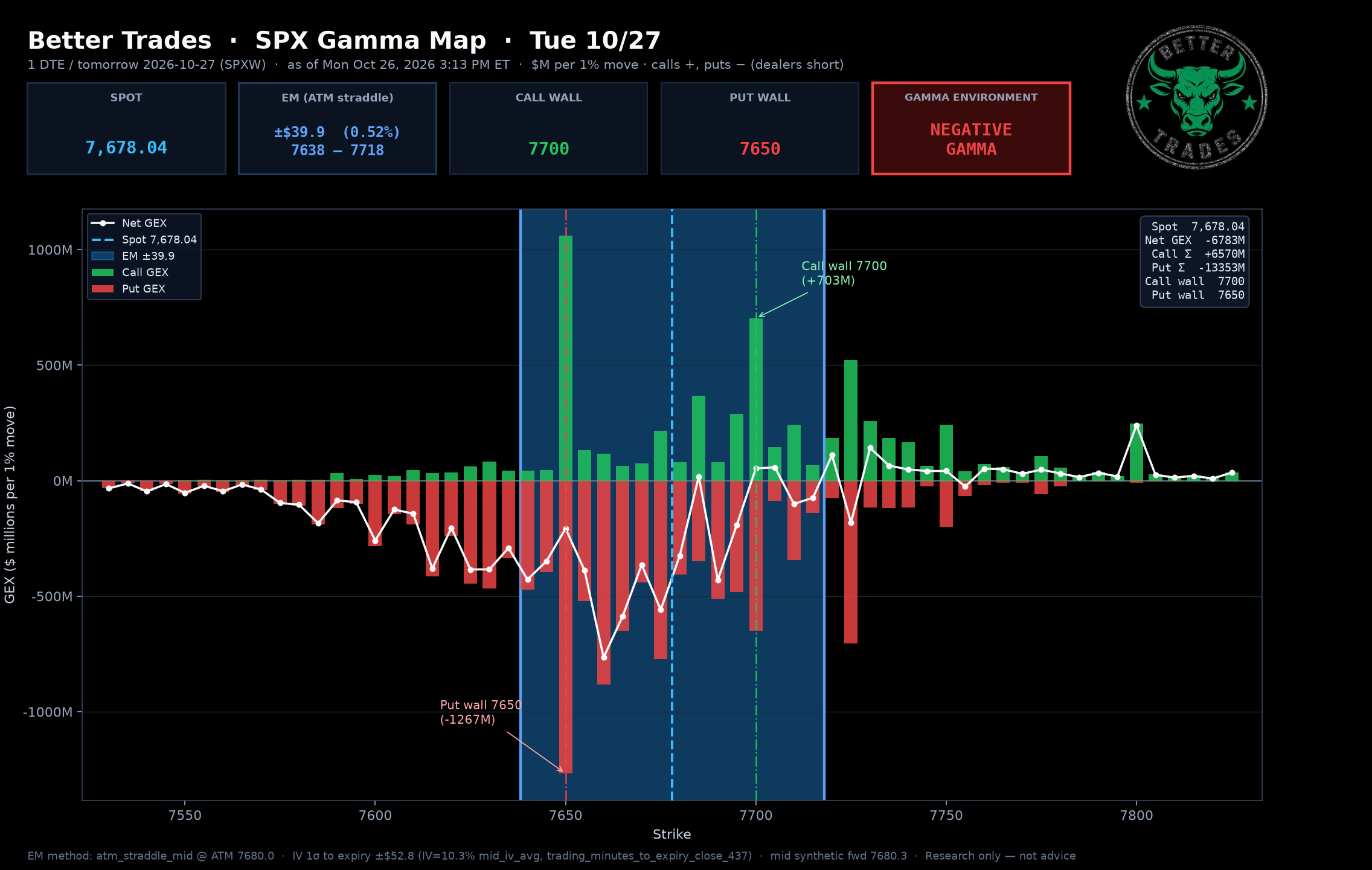Click the 7800 strike axis label
1372x870 pixels.
[x=1136, y=816]
